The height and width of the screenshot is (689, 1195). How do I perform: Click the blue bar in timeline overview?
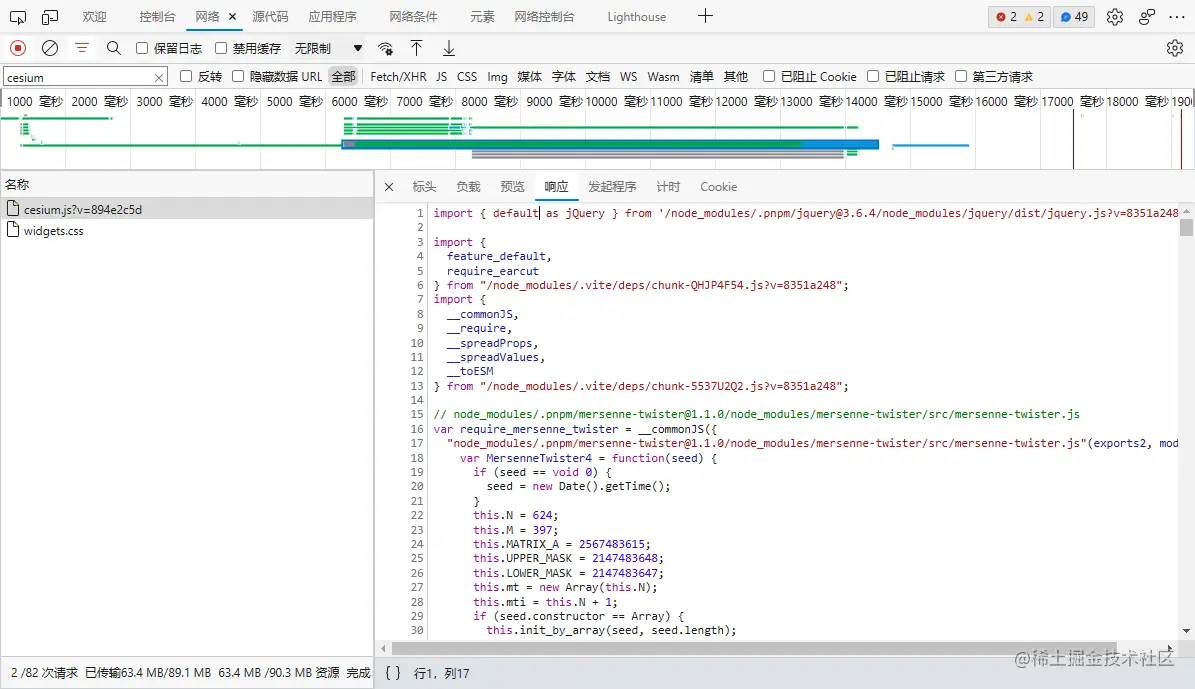(x=610, y=144)
